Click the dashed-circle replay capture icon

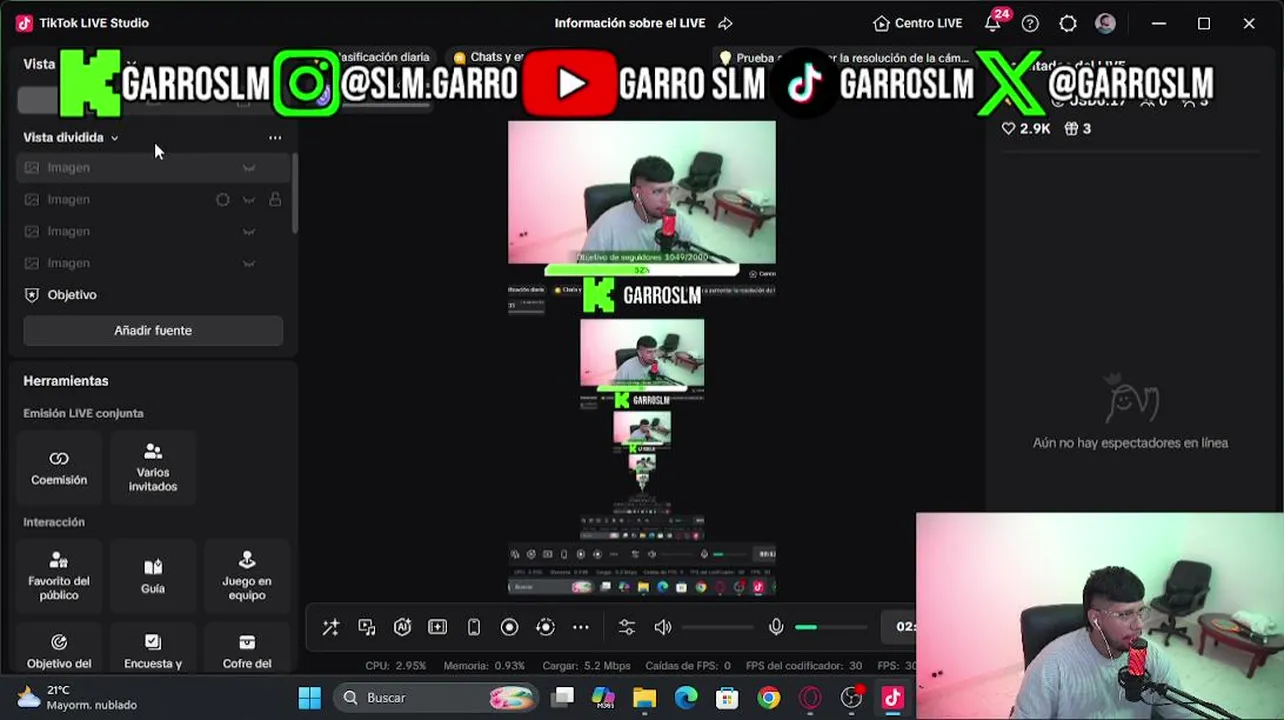(x=545, y=627)
